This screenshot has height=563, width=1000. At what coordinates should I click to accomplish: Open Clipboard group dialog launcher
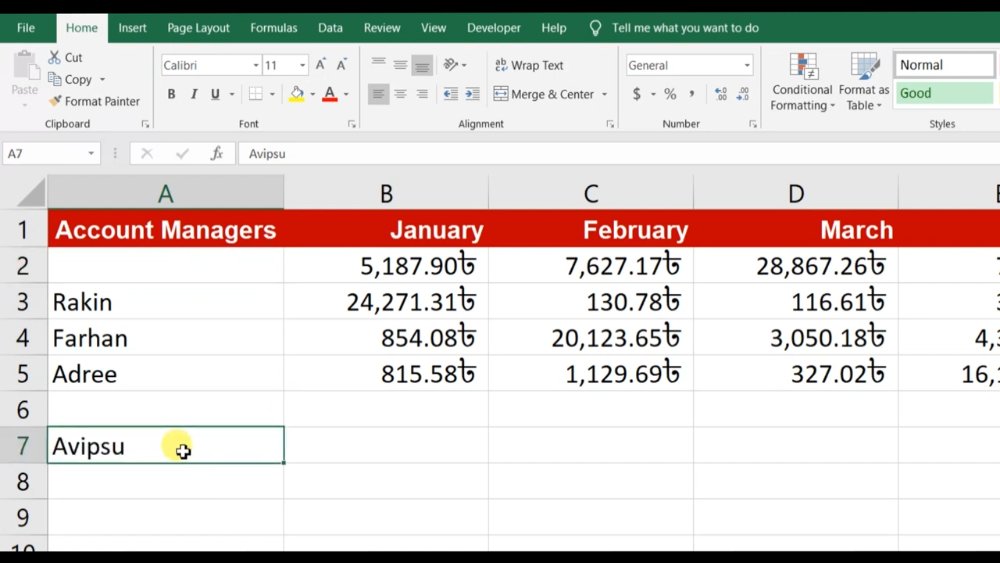point(145,124)
